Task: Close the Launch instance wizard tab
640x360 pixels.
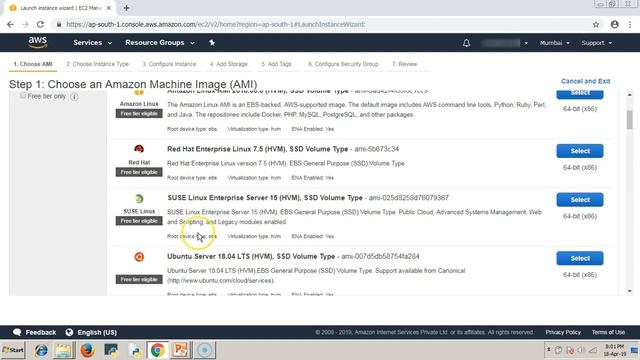Action: [109, 8]
